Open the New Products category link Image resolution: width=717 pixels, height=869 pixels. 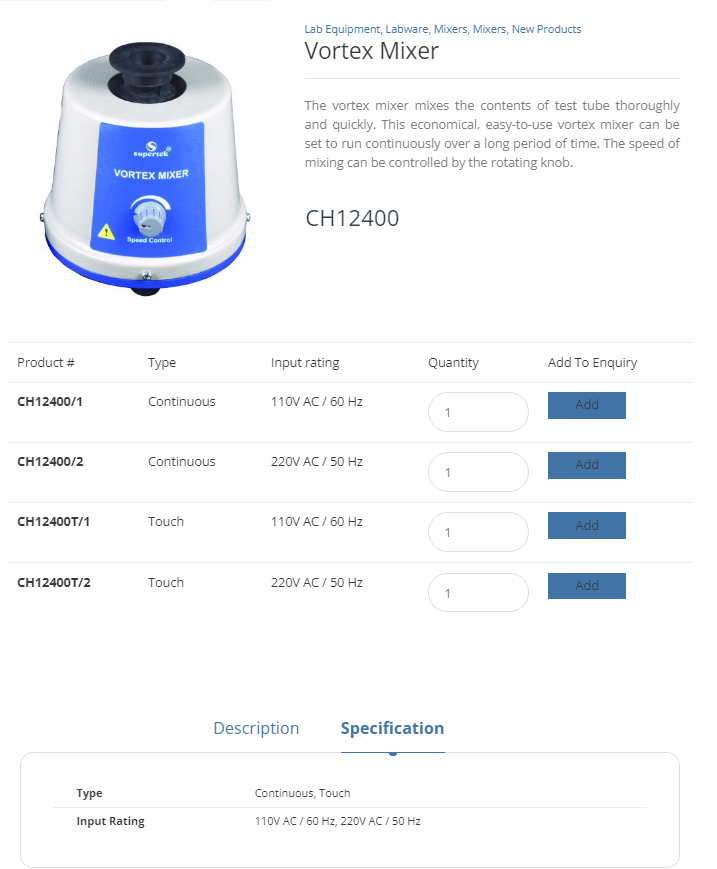(x=546, y=29)
